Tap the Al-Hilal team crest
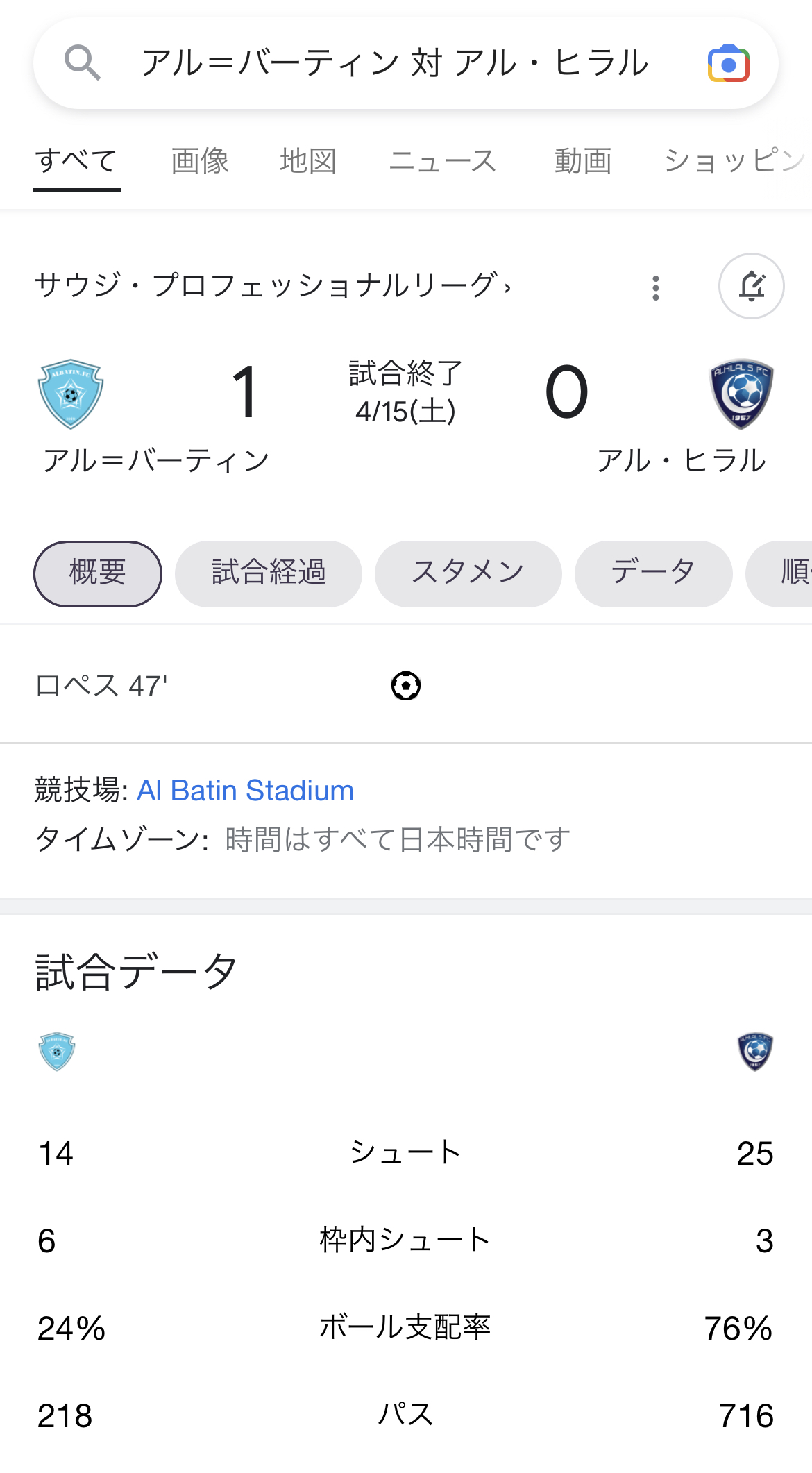The width and height of the screenshot is (812, 1473). click(x=741, y=394)
